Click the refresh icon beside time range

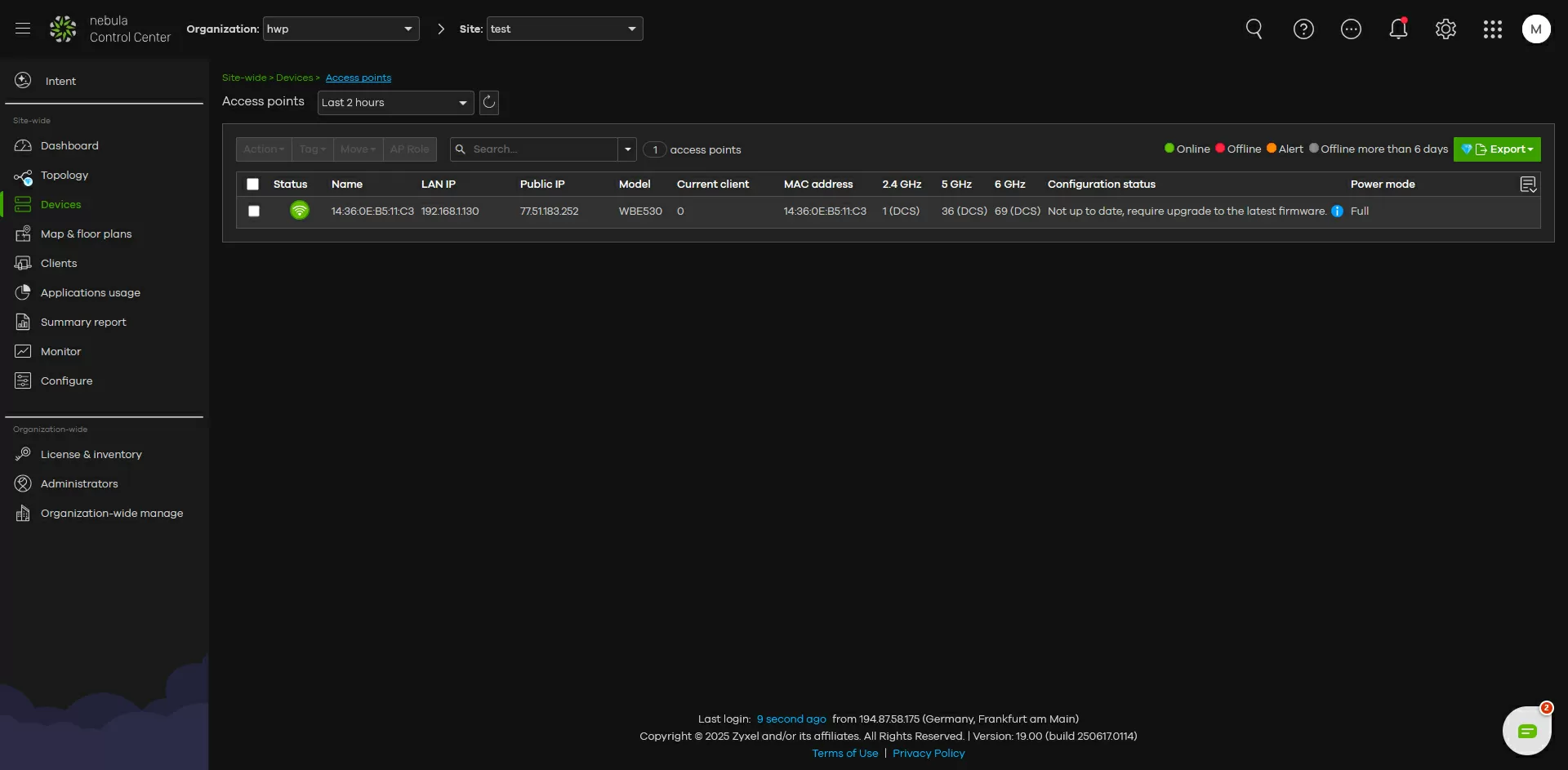pyautogui.click(x=488, y=103)
